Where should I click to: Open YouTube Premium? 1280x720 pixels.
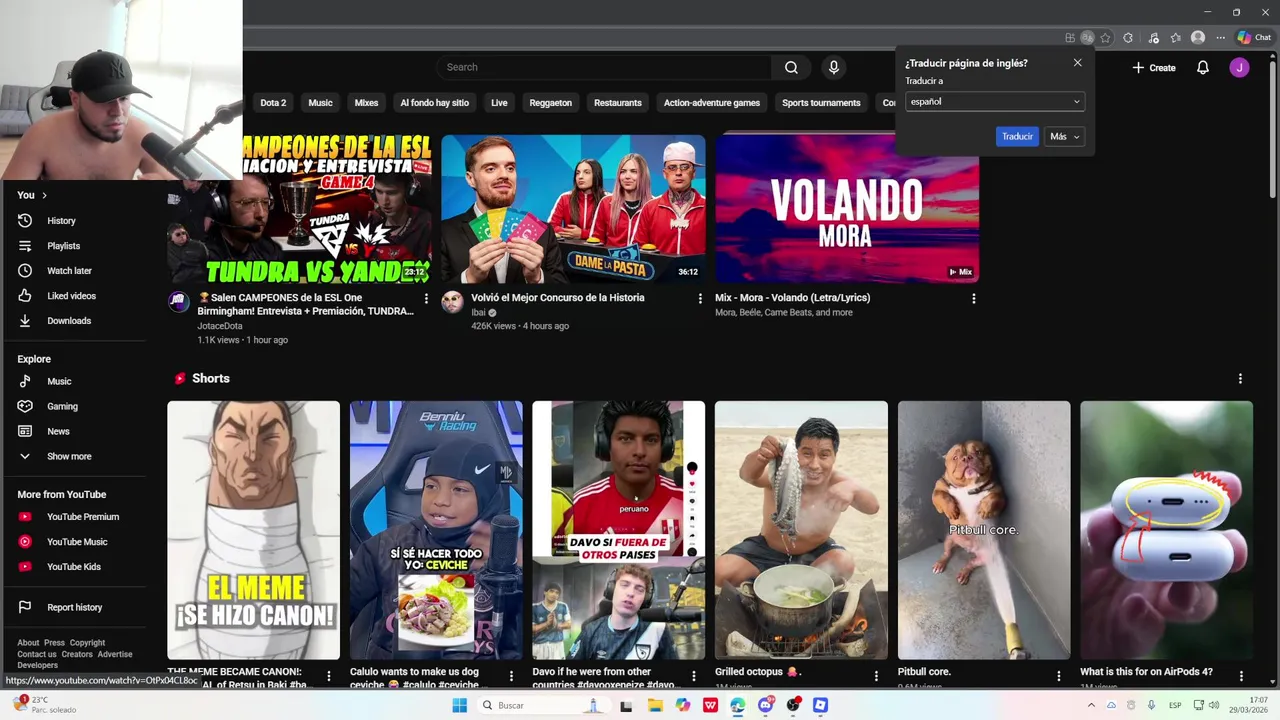click(x=82, y=517)
